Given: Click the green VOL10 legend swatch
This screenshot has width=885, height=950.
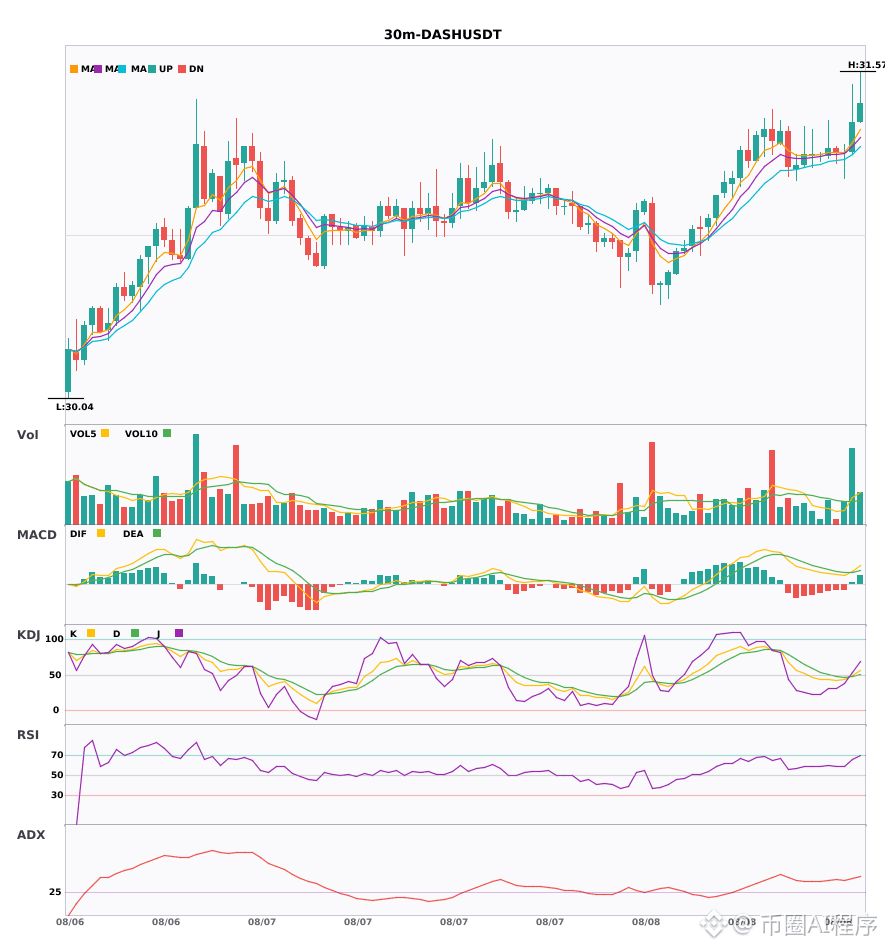Looking at the screenshot, I should (x=167, y=433).
